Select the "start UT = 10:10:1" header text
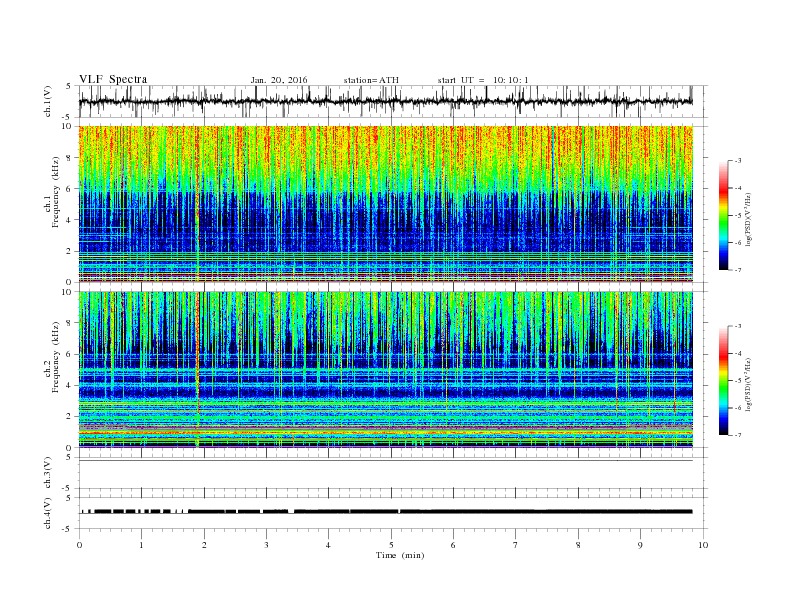The image size is (792, 612). (483, 80)
